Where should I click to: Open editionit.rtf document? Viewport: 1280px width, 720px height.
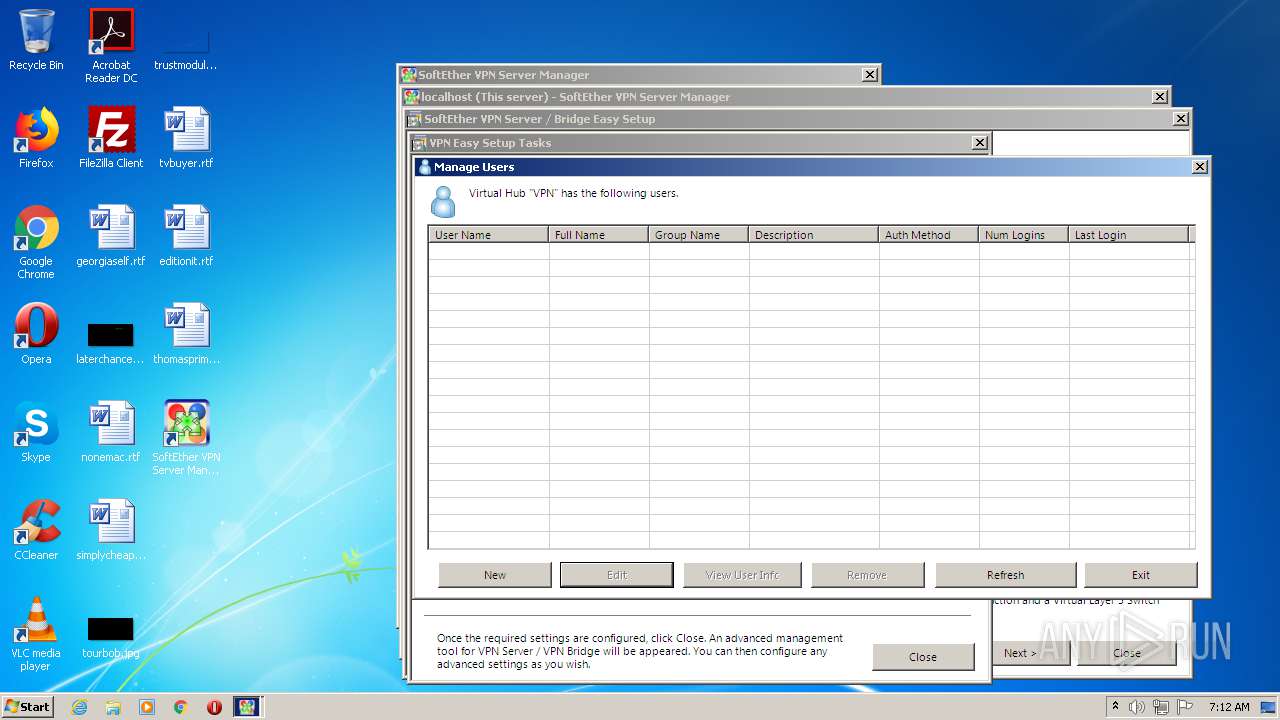pyautogui.click(x=186, y=236)
